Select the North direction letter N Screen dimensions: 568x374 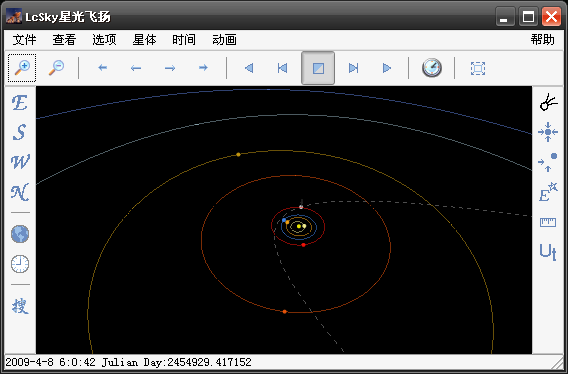[x=20, y=192]
